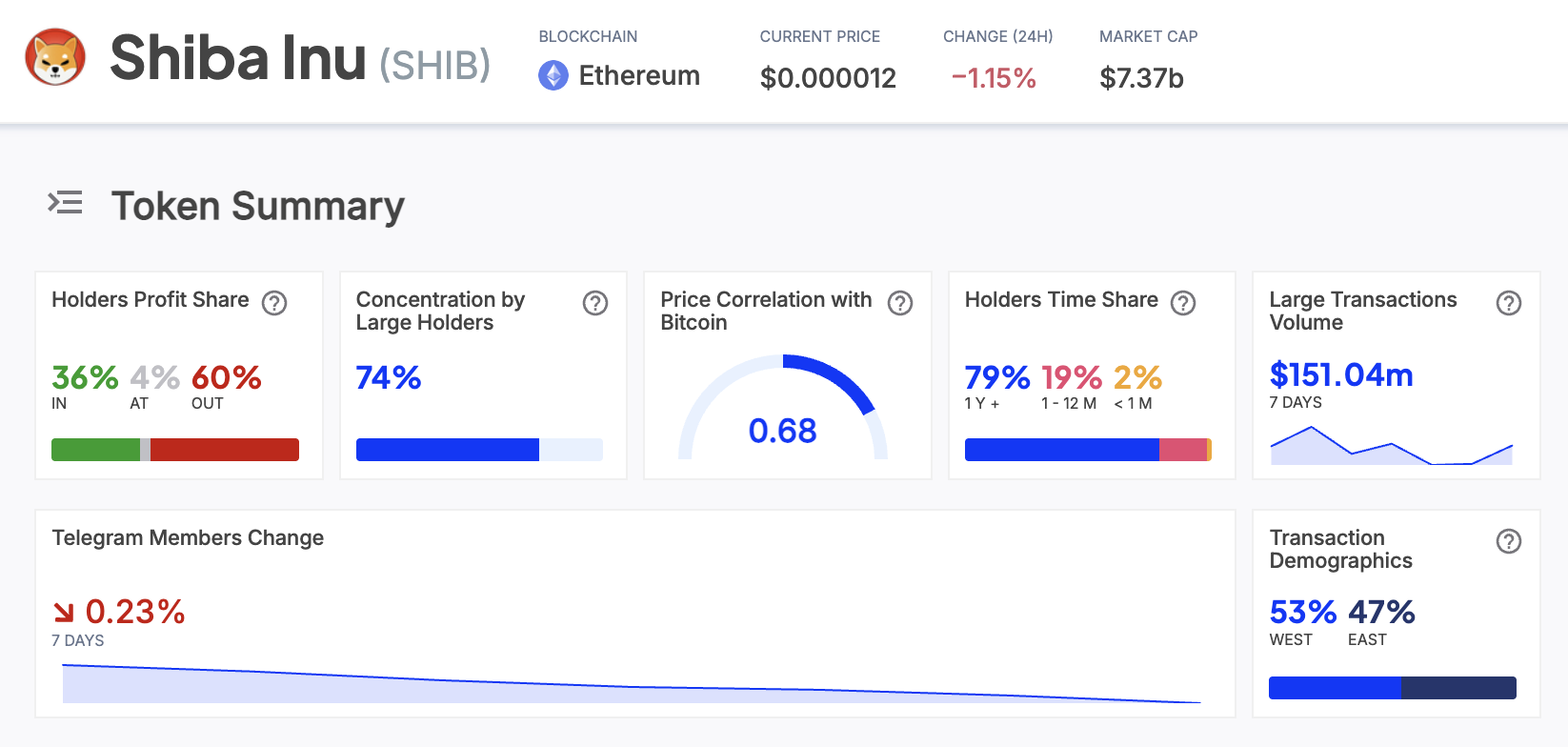Screen dimensions: 1568x747
Task: Click the CHANGE (24H) header label
Action: (x=998, y=36)
